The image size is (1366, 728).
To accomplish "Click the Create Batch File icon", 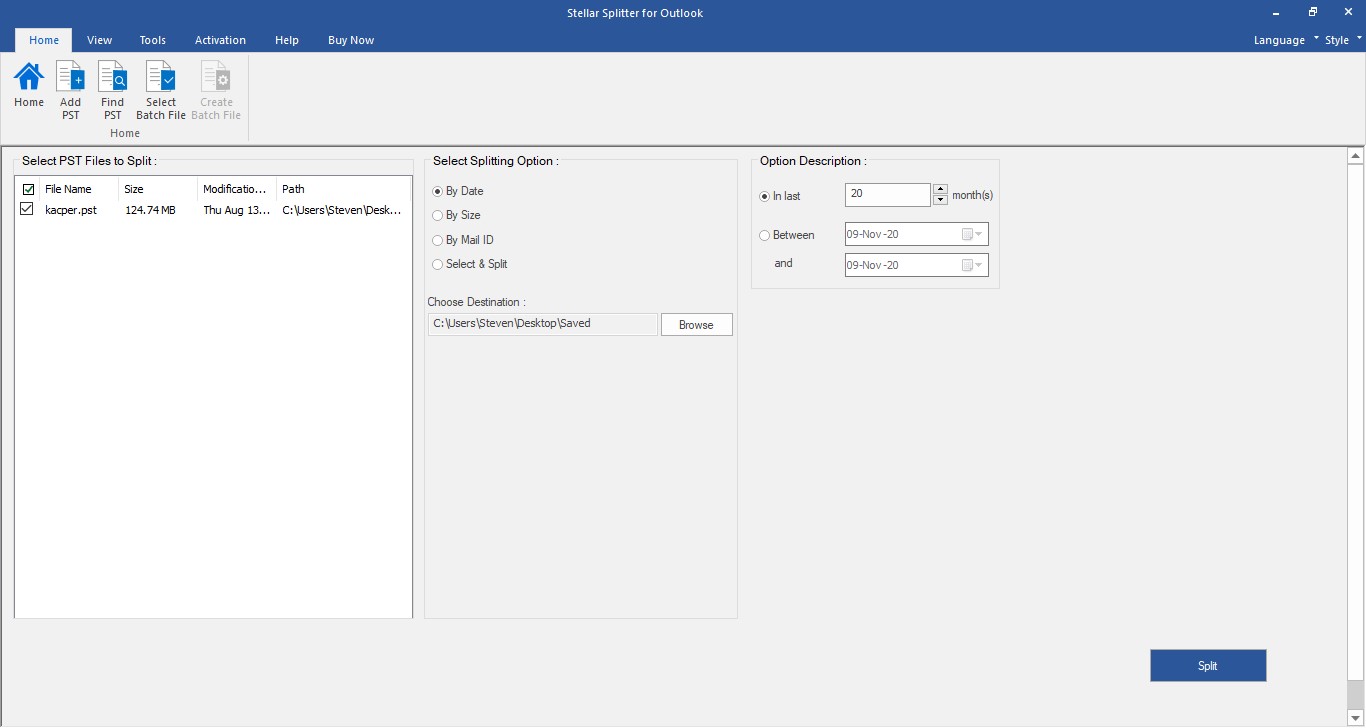I will (215, 85).
